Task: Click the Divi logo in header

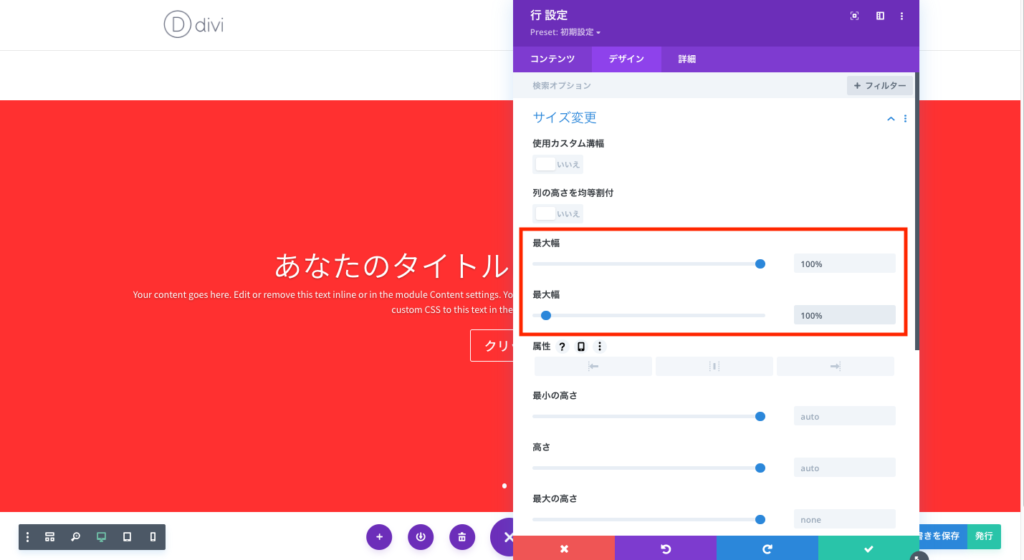Action: [x=193, y=25]
